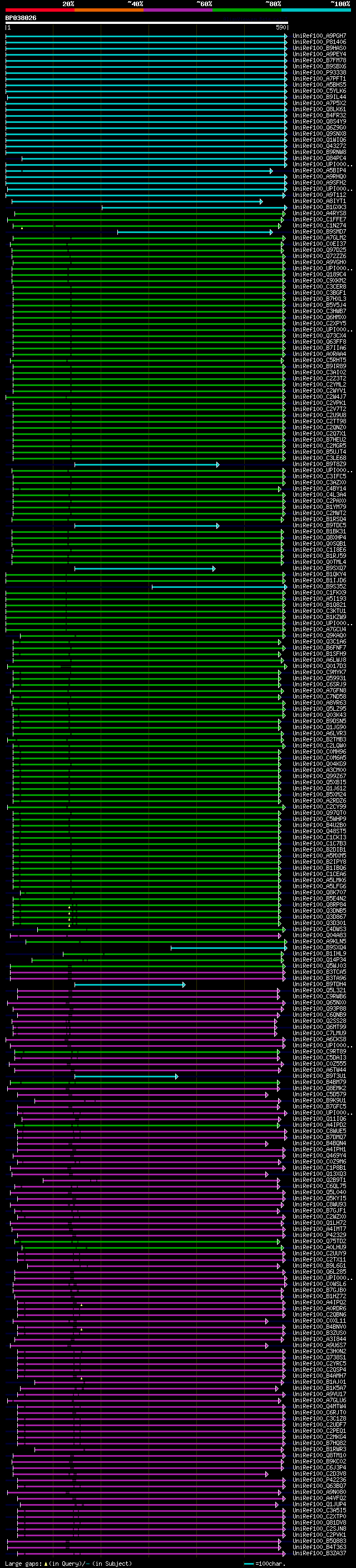Viewport: 356px width, 1568px height.
Task: Click the UniRef100_B4FR32 label
Action: point(319,116)
